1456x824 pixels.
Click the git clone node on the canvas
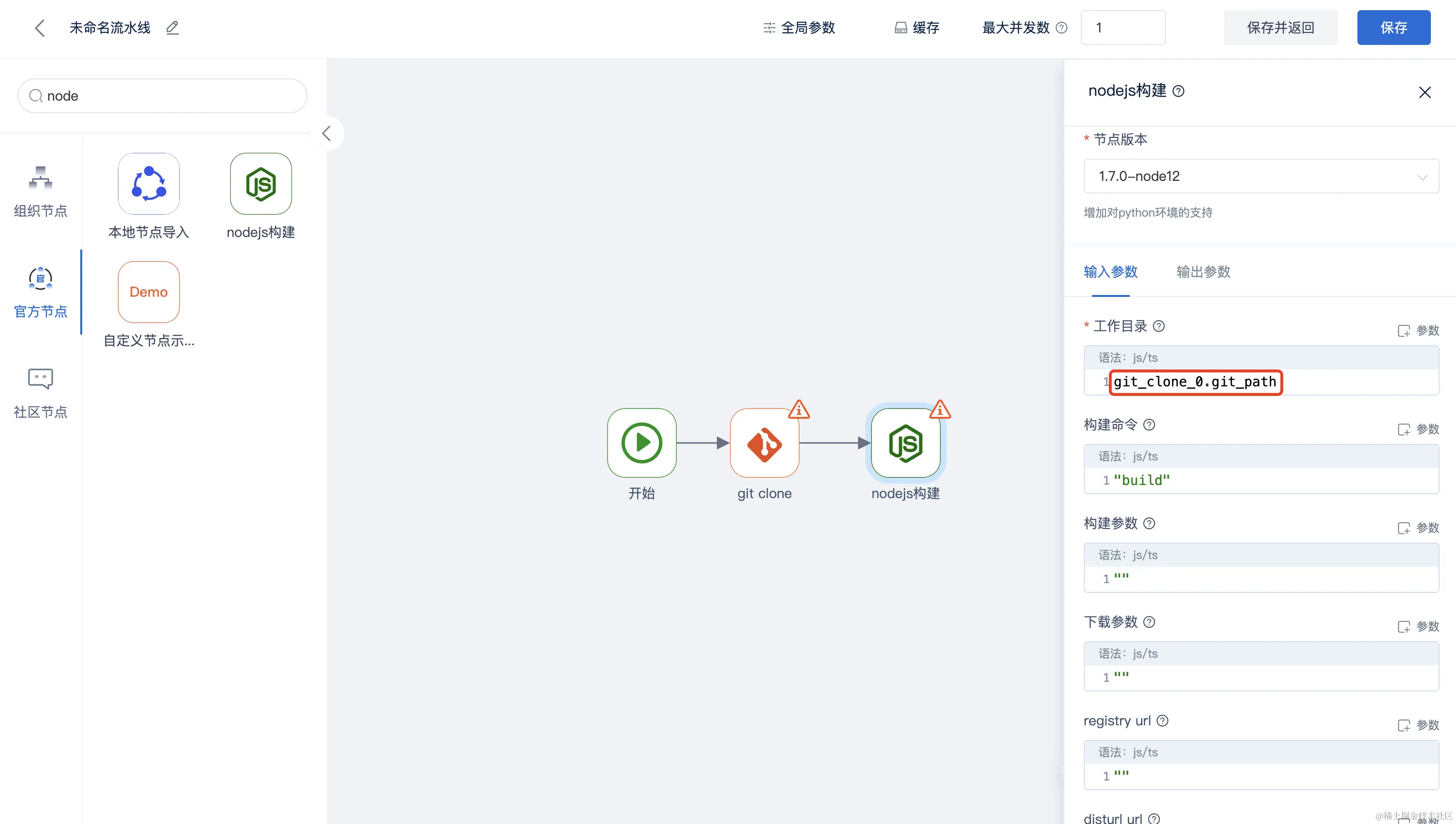pyautogui.click(x=764, y=443)
